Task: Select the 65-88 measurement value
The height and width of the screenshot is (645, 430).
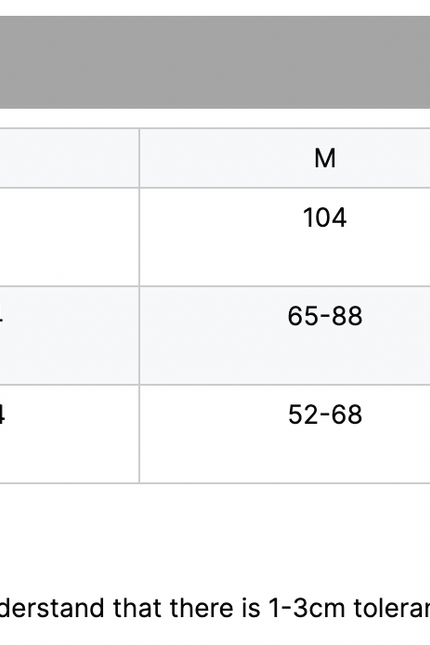Action: point(325,316)
